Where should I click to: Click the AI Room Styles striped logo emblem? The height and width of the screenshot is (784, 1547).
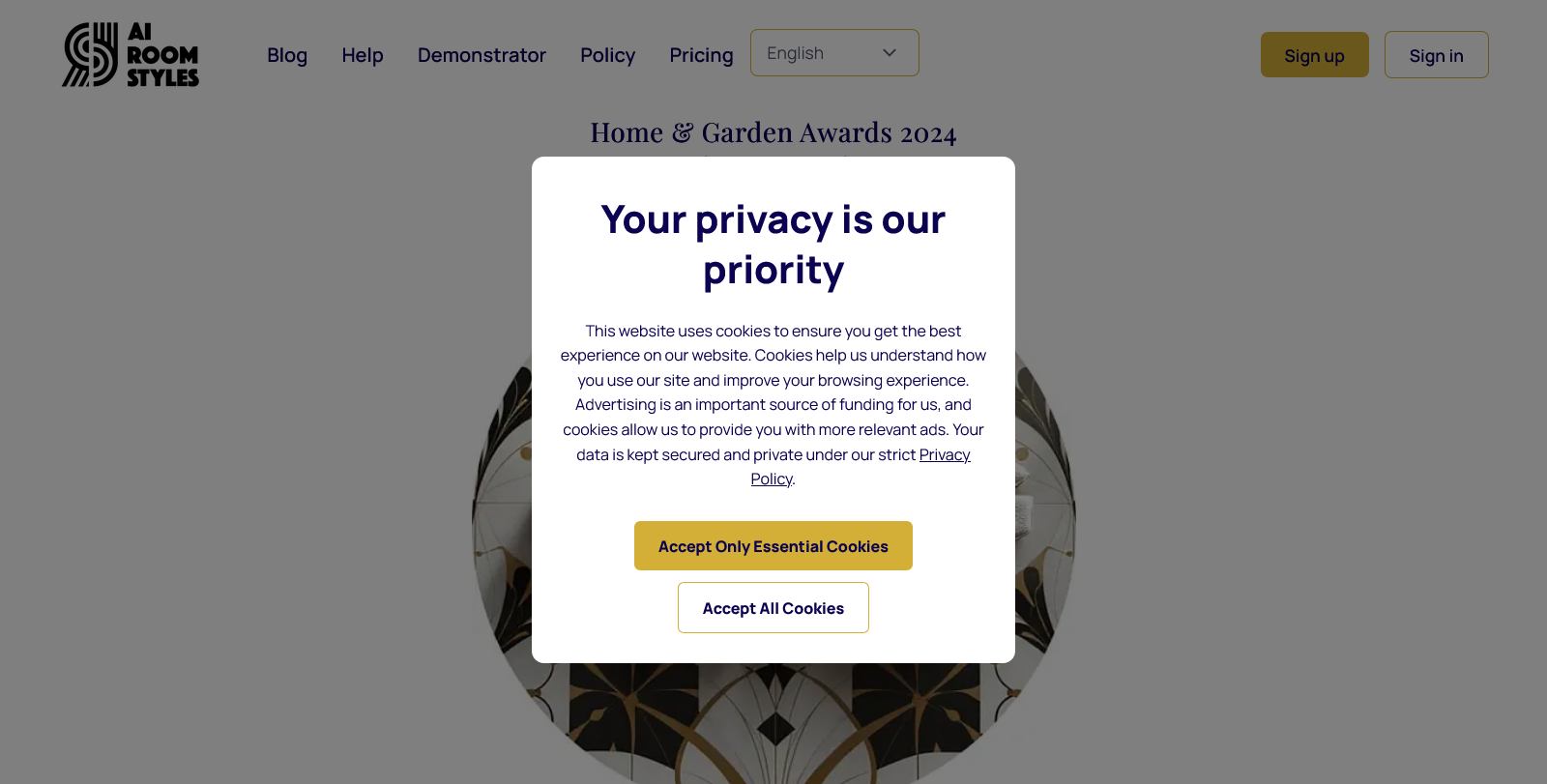[x=90, y=55]
